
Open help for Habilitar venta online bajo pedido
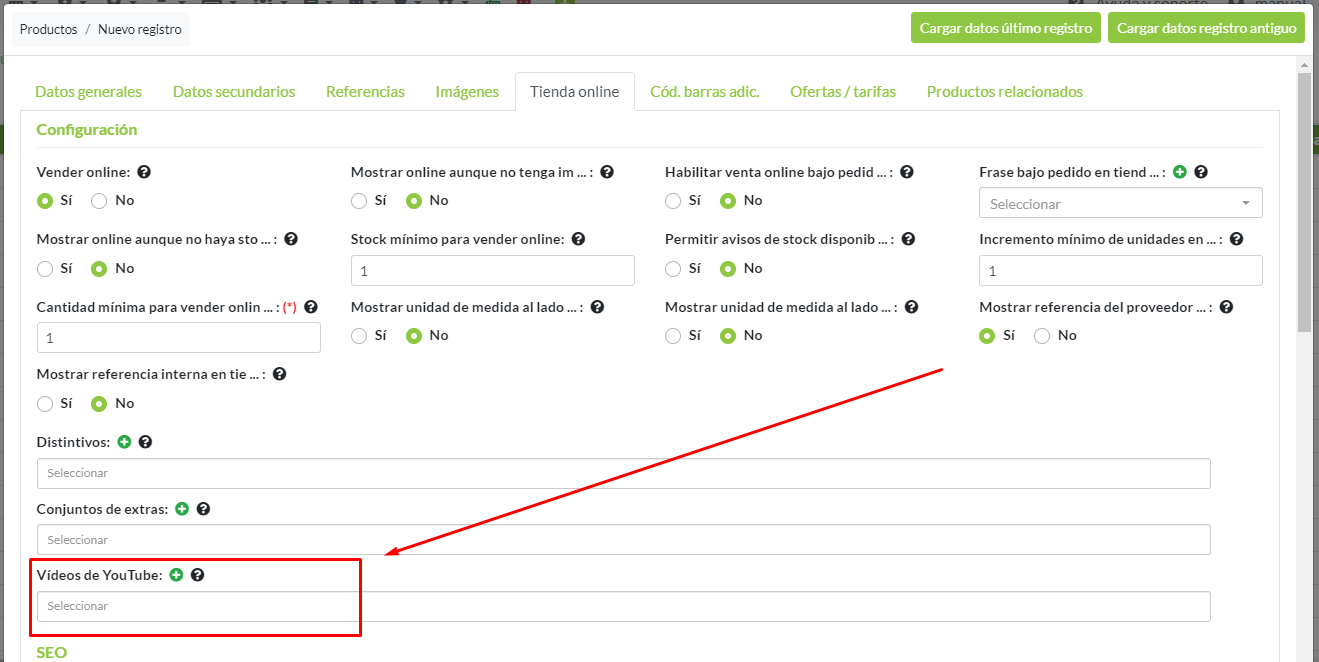tap(906, 171)
